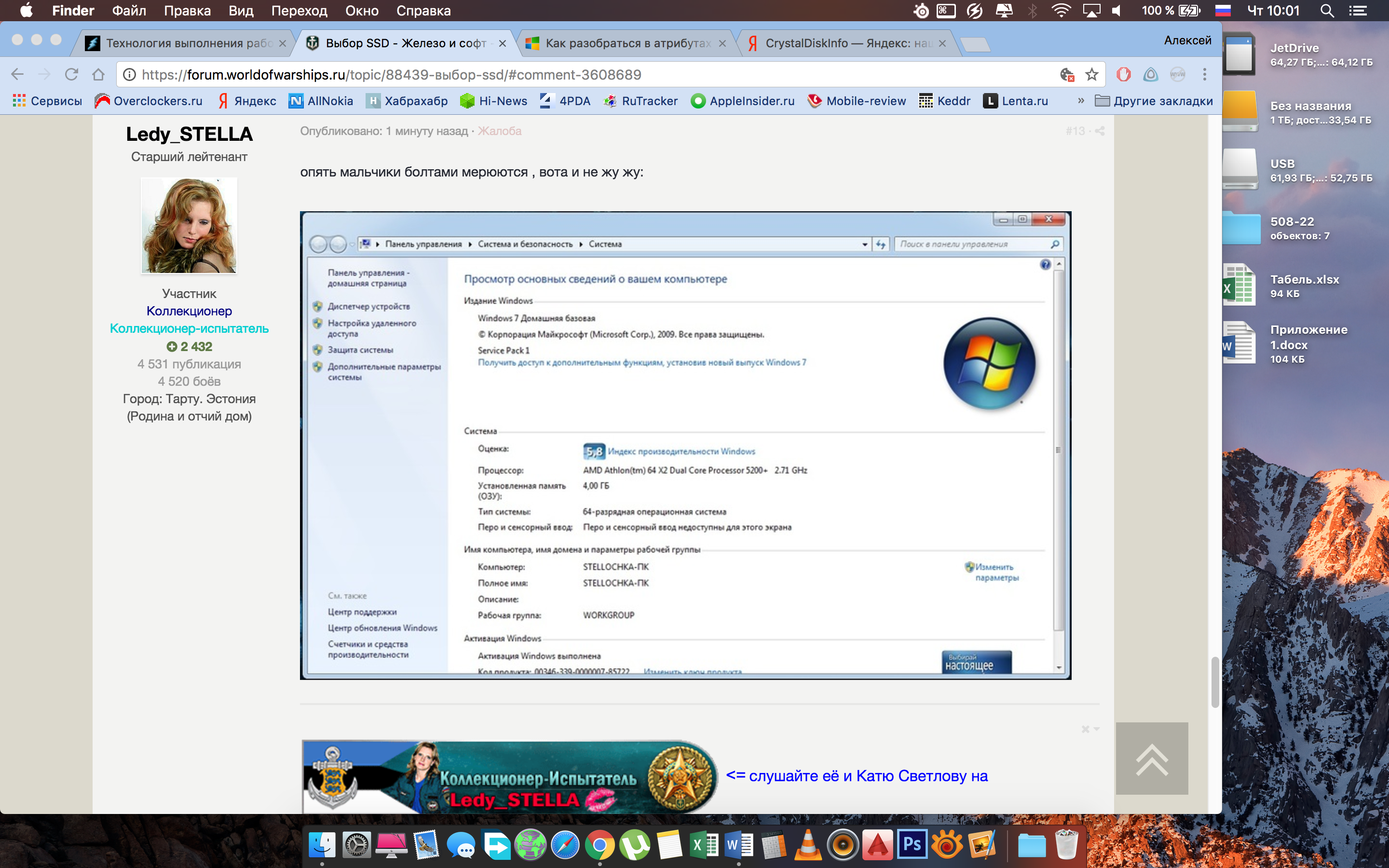Expand hidden bookmarks with the chevron
This screenshot has height=868, width=1389.
pos(1081,100)
